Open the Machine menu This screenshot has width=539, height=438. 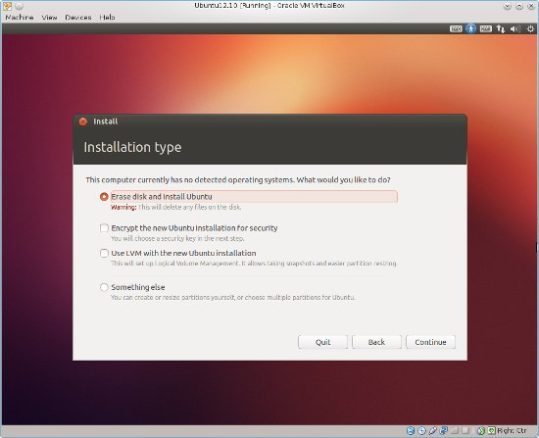(x=20, y=17)
